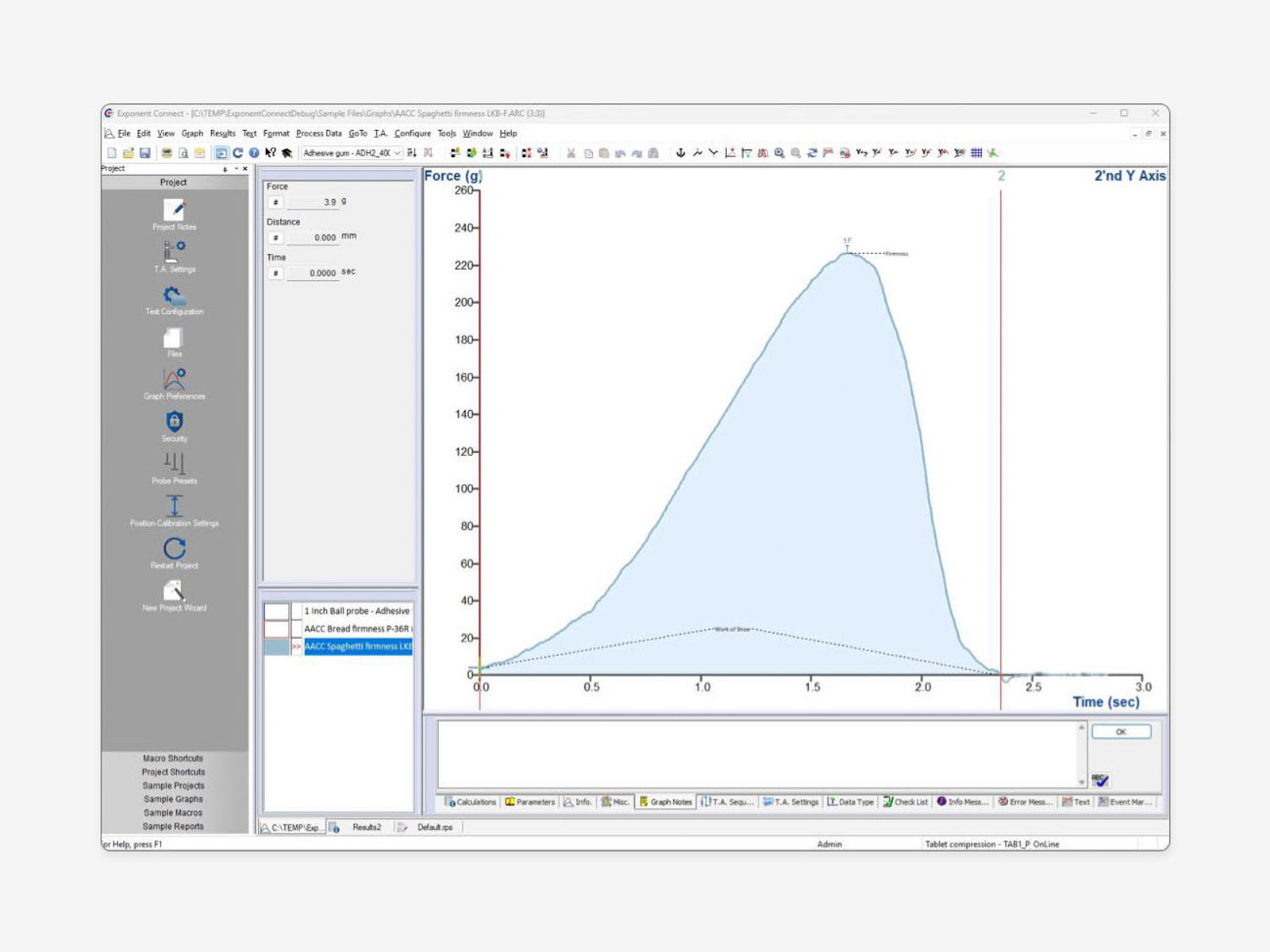Select AACC Bread firmness P-36R in the file list
This screenshot has width=1270, height=952.
[356, 628]
